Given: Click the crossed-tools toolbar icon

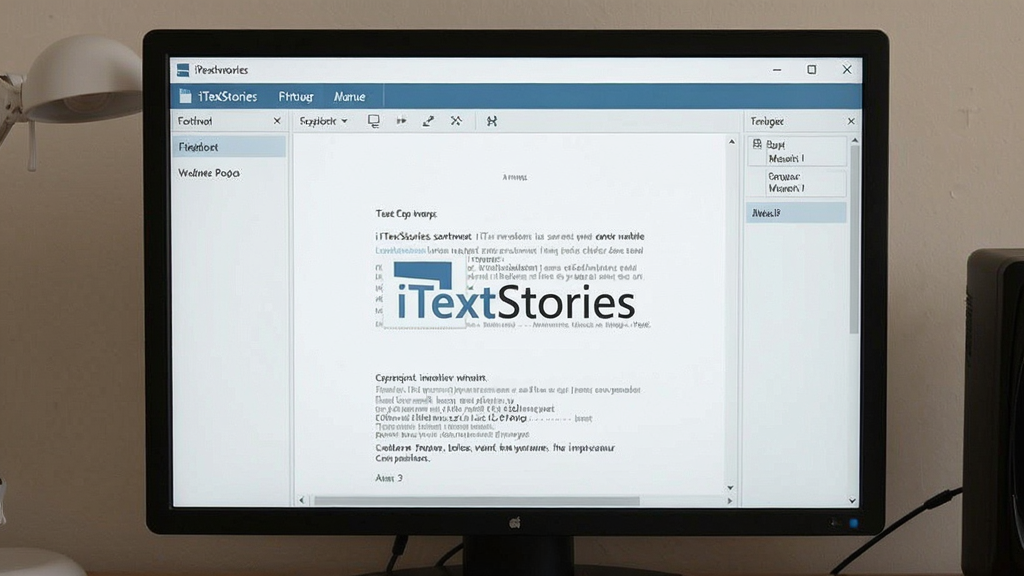Looking at the screenshot, I should pos(456,121).
